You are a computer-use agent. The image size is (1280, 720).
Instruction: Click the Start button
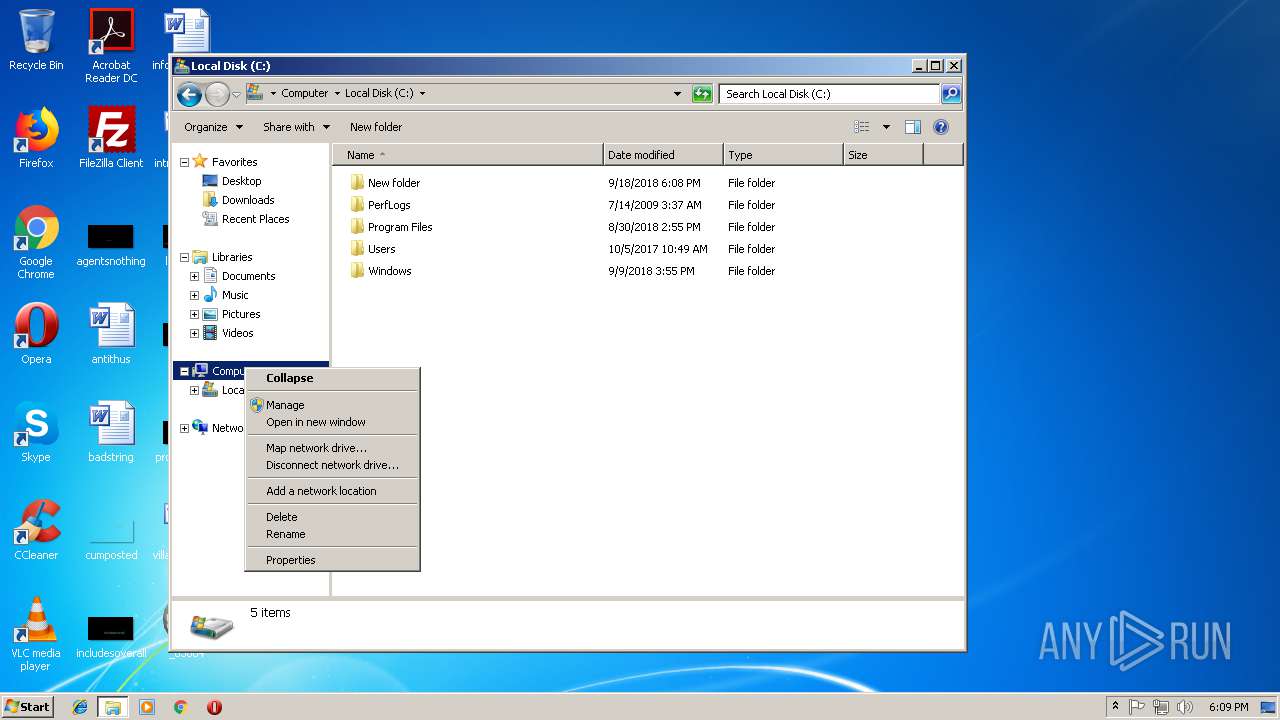click(28, 707)
